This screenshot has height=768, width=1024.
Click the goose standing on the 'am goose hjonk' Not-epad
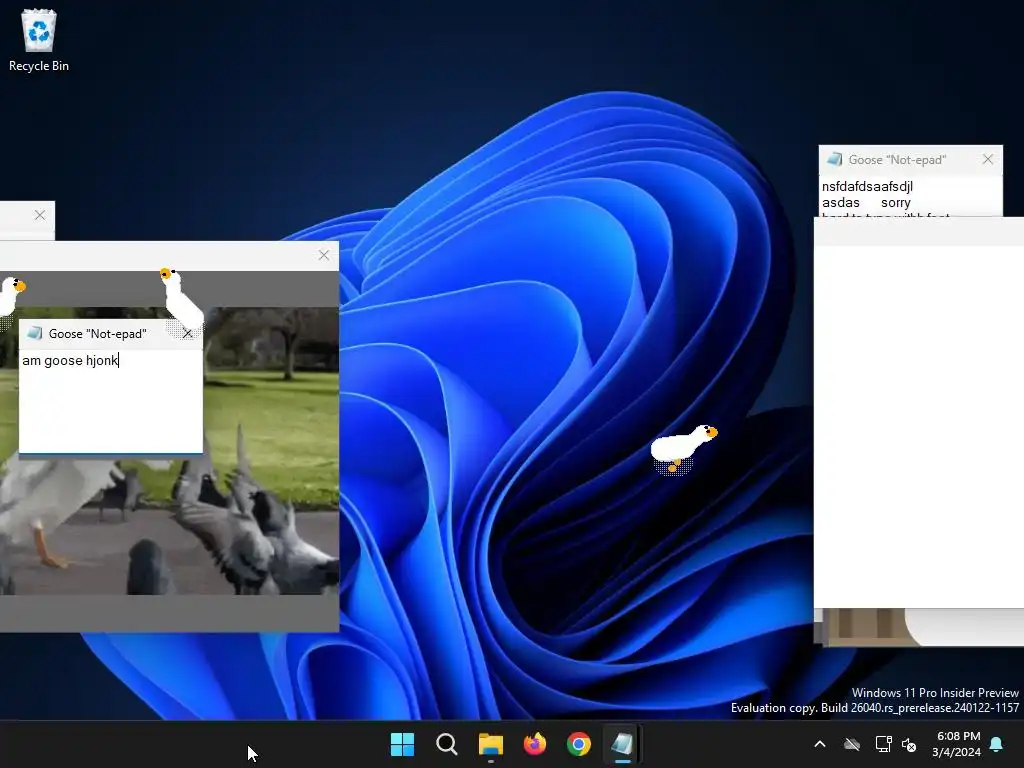point(182,300)
